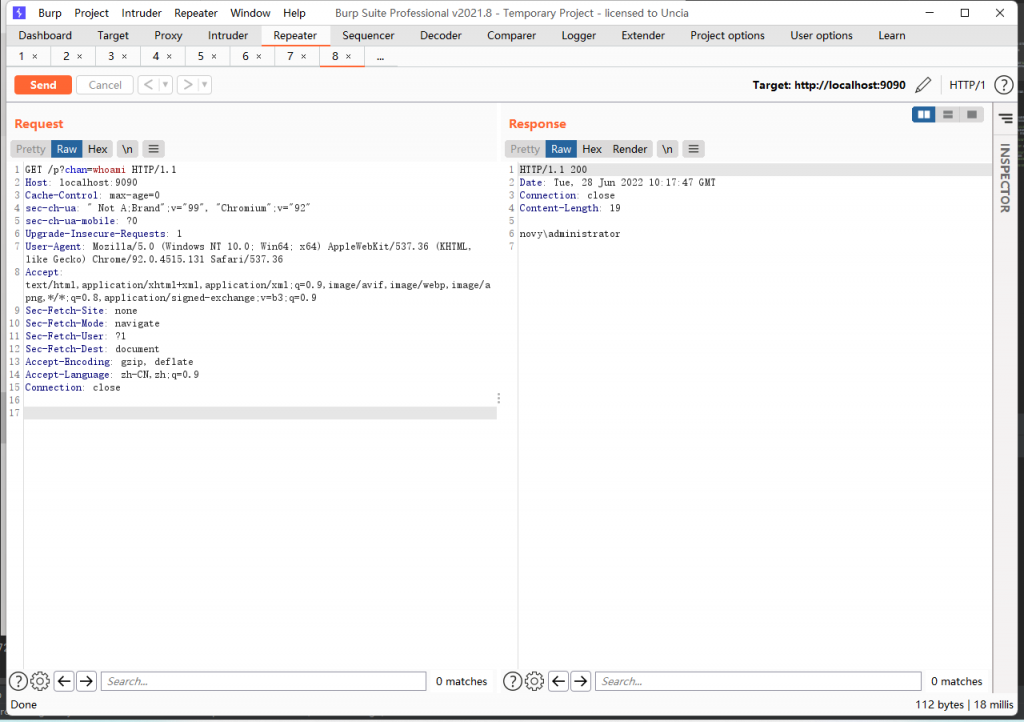Click the response Search input field
The width and height of the screenshot is (1024, 722).
coord(758,681)
